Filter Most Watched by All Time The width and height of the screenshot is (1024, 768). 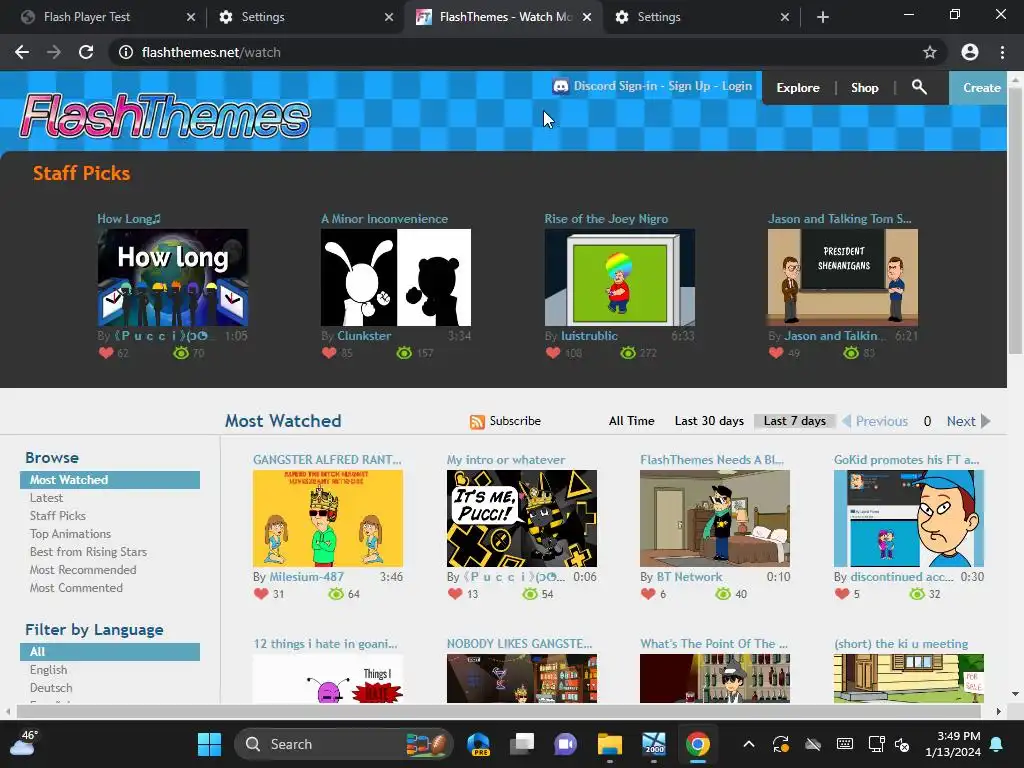coord(632,421)
